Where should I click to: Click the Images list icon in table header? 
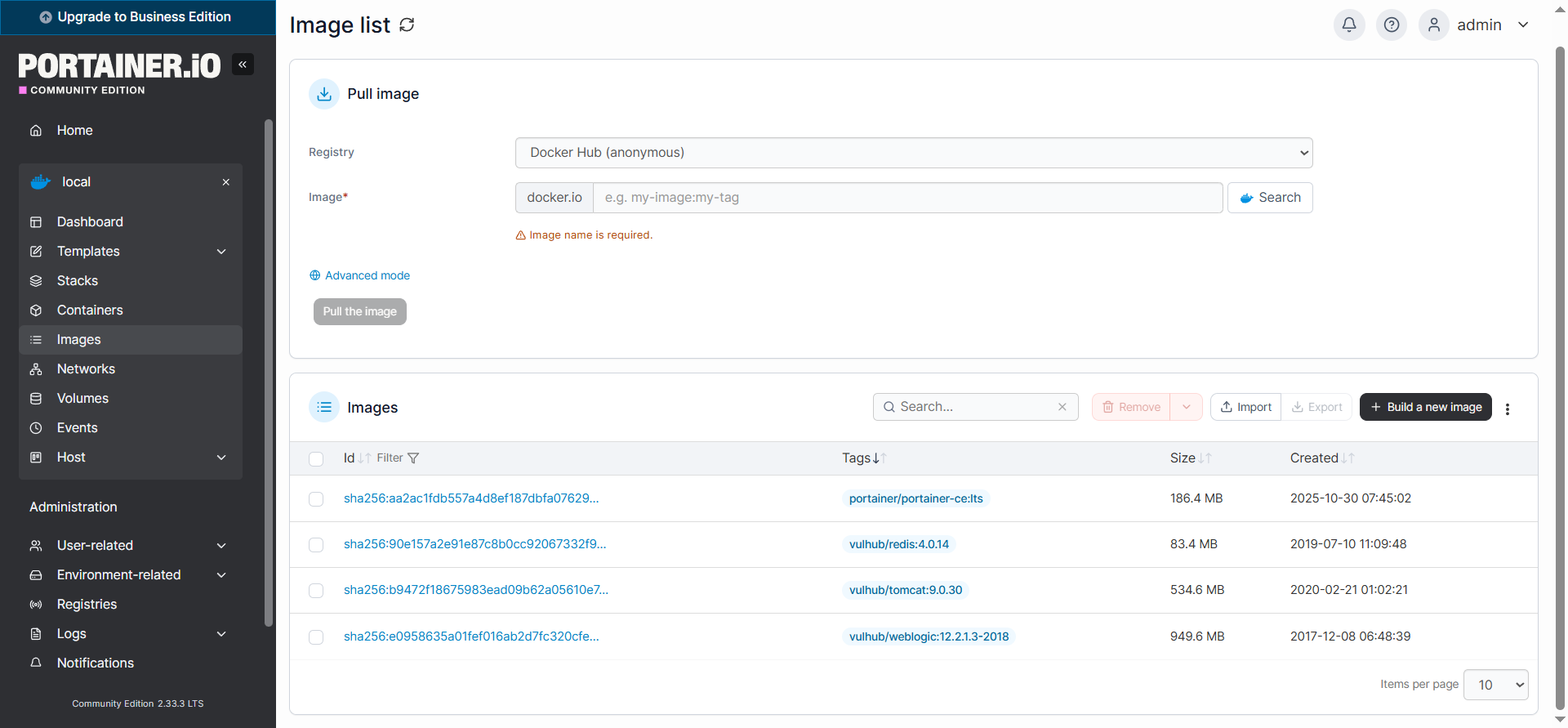pyautogui.click(x=324, y=407)
